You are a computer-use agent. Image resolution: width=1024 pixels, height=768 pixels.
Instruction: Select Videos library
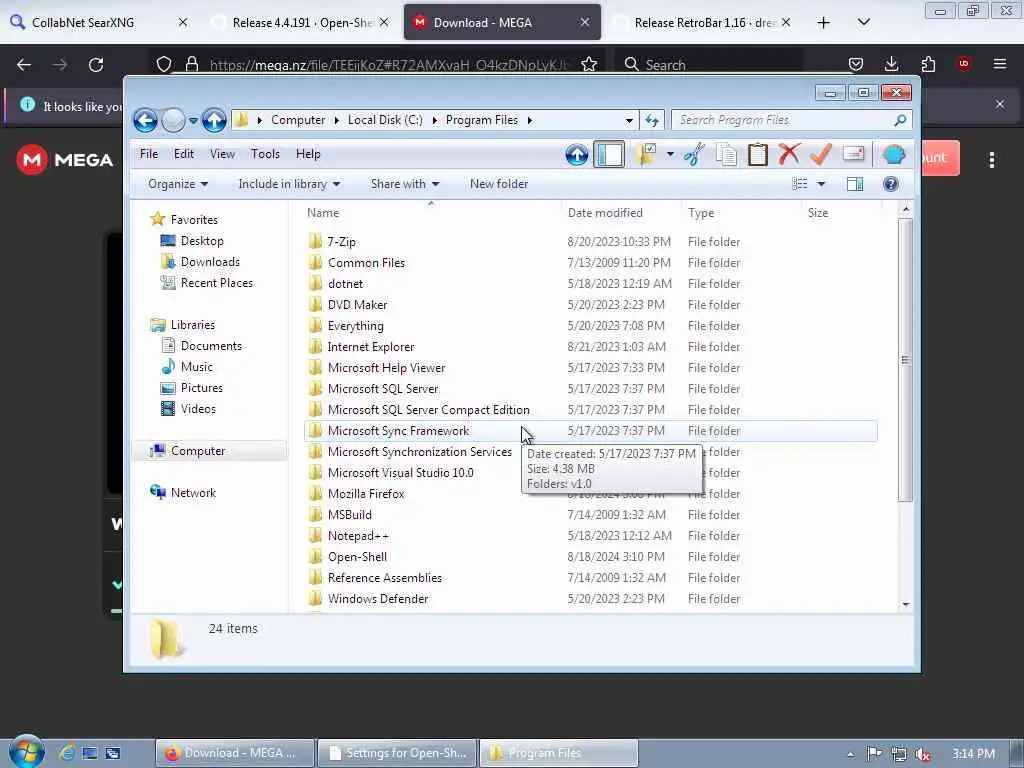click(x=198, y=409)
